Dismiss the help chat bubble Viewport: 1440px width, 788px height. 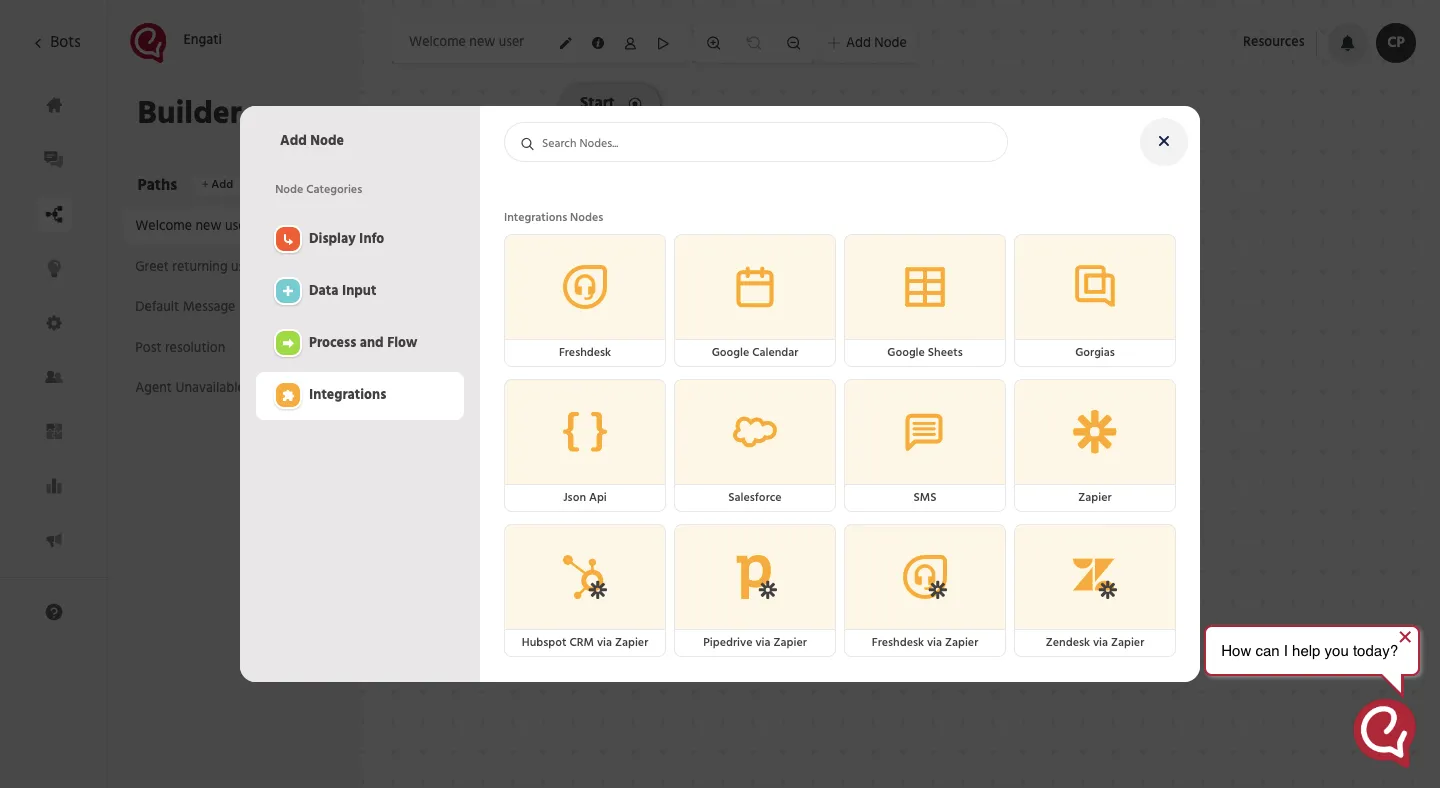[1405, 637]
